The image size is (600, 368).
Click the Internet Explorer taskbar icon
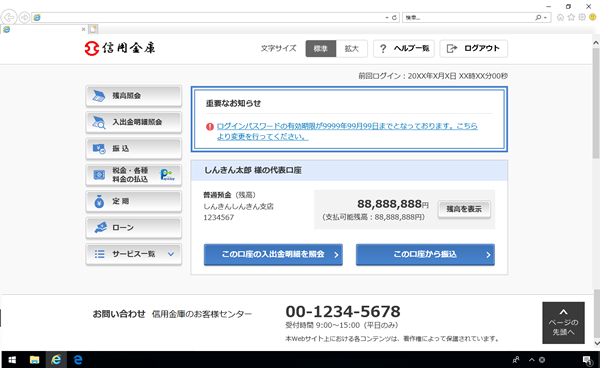[x=56, y=360]
